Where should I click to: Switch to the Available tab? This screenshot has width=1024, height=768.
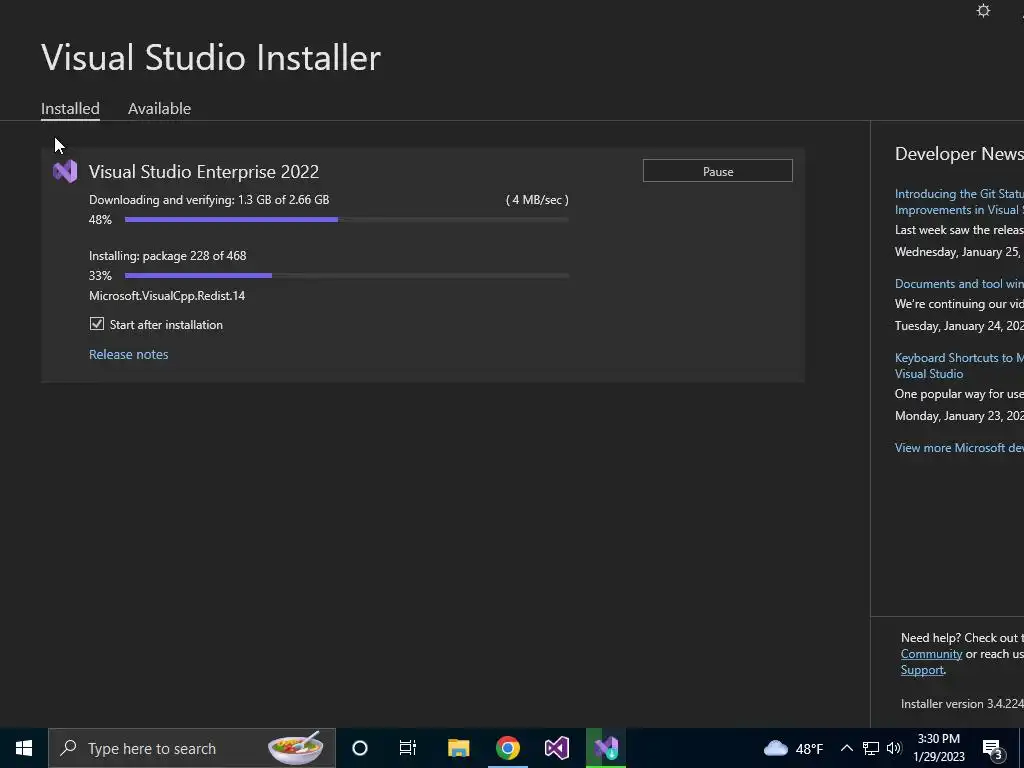[159, 108]
